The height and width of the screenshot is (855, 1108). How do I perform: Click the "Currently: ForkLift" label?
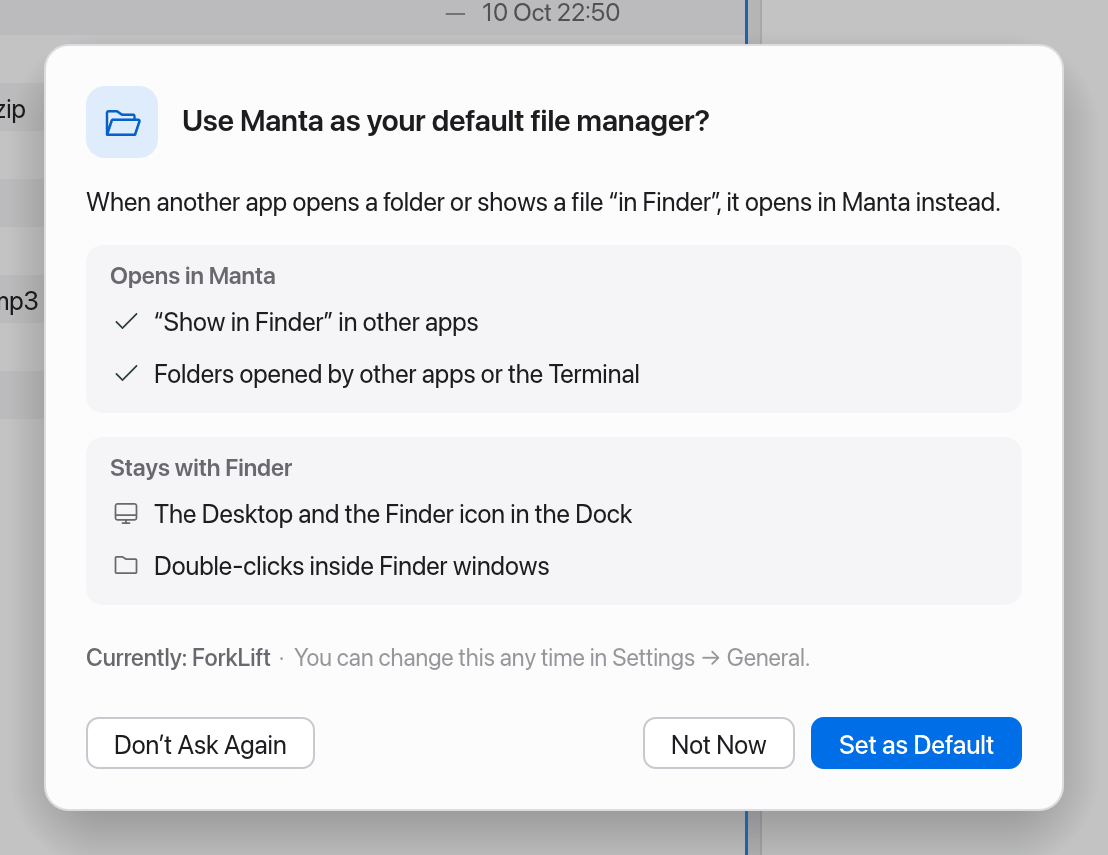point(178,658)
